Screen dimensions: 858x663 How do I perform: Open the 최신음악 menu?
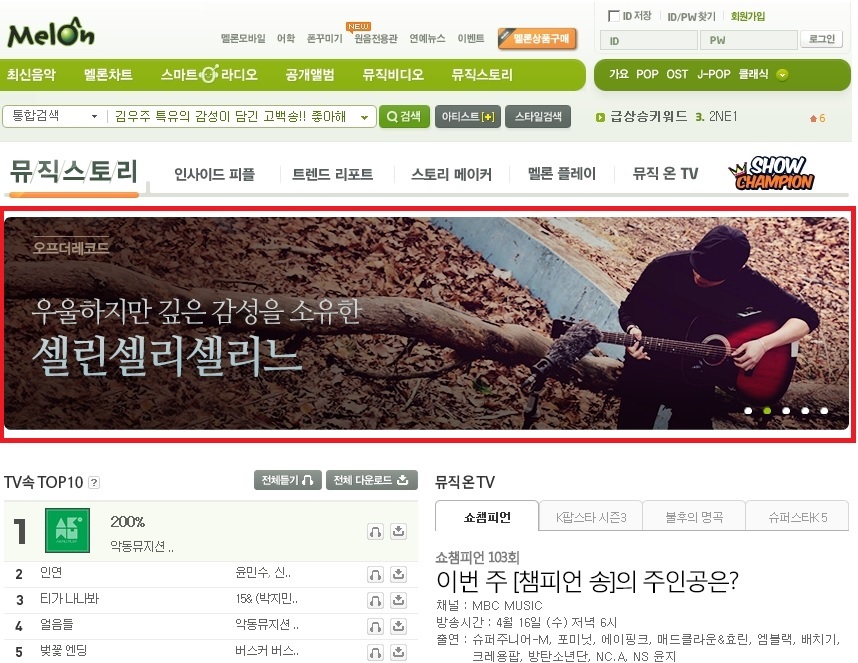coord(31,74)
